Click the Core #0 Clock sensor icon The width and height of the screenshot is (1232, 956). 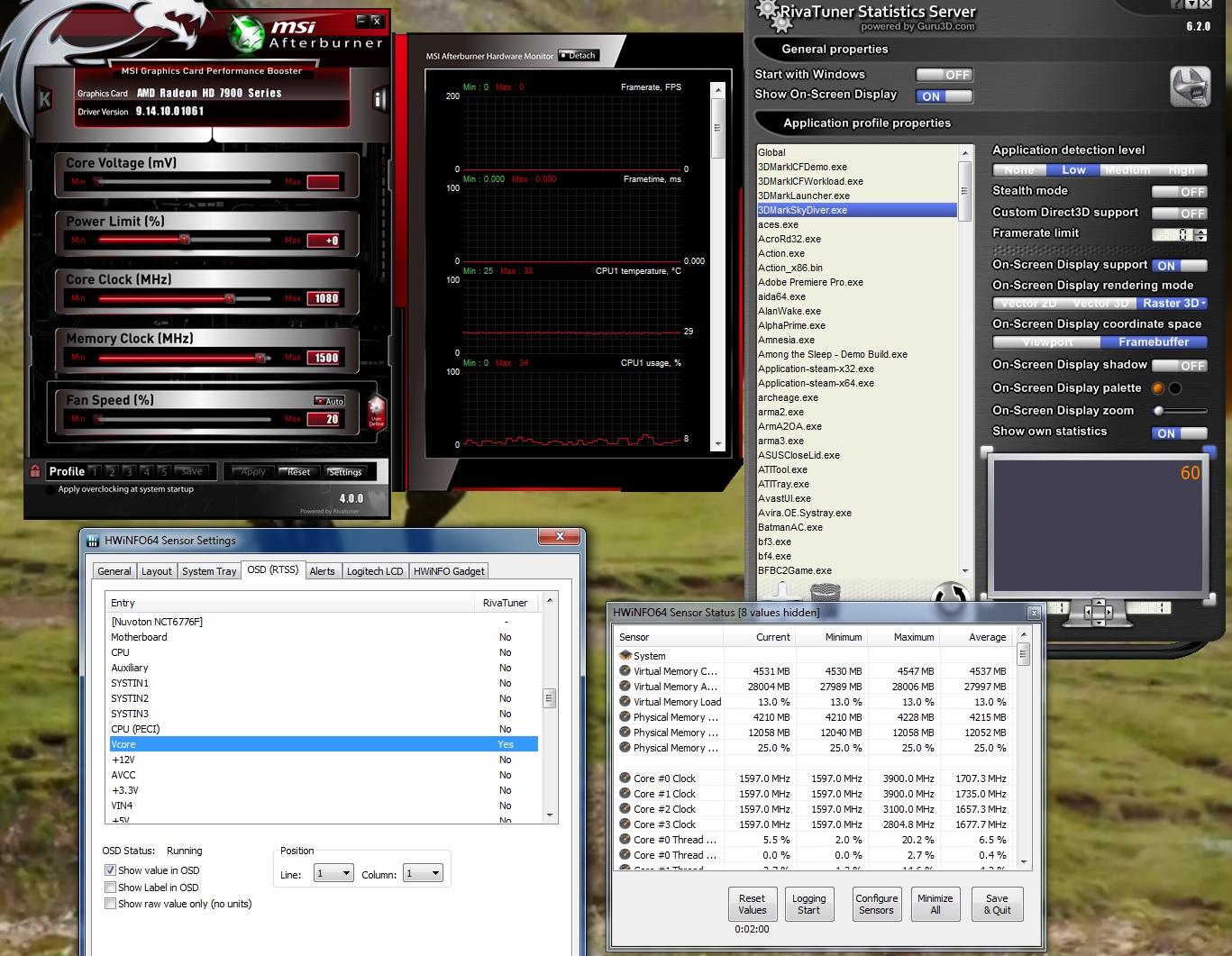pos(625,778)
